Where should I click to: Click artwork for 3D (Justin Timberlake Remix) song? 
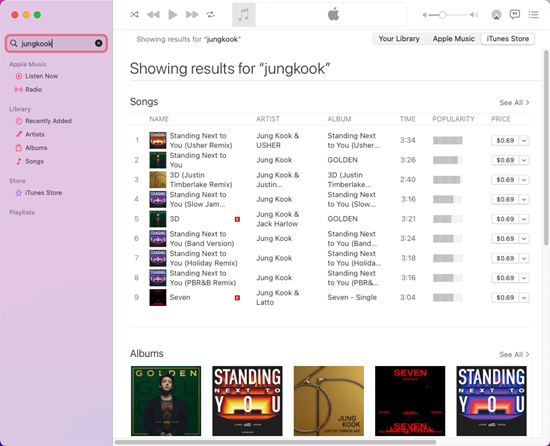point(158,180)
